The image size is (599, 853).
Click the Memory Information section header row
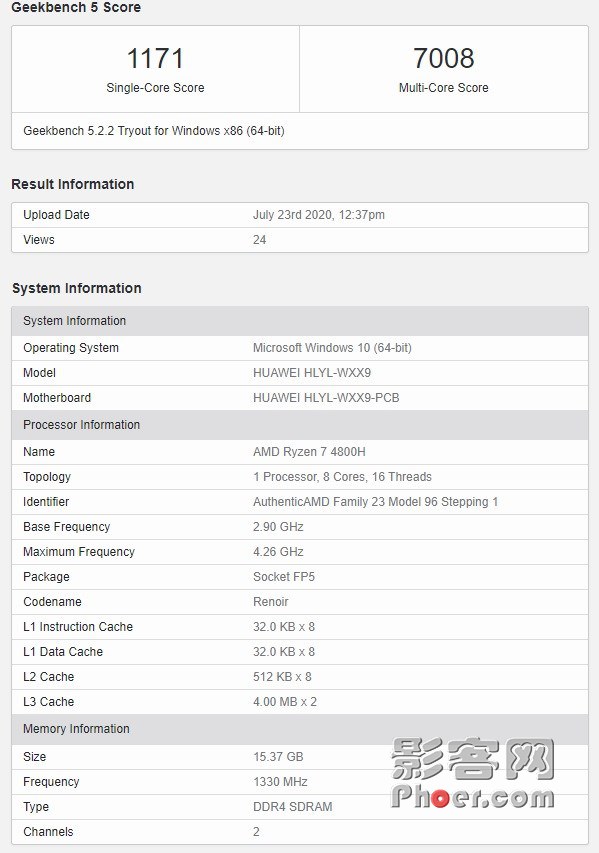click(300, 729)
